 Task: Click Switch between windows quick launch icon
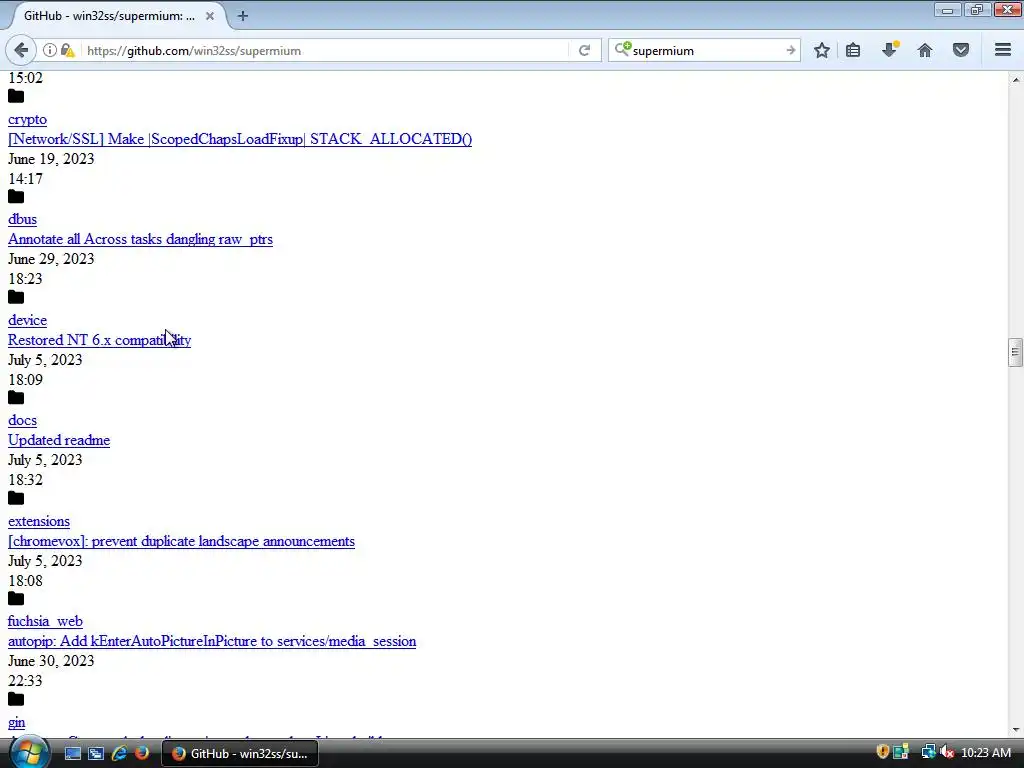[x=96, y=754]
